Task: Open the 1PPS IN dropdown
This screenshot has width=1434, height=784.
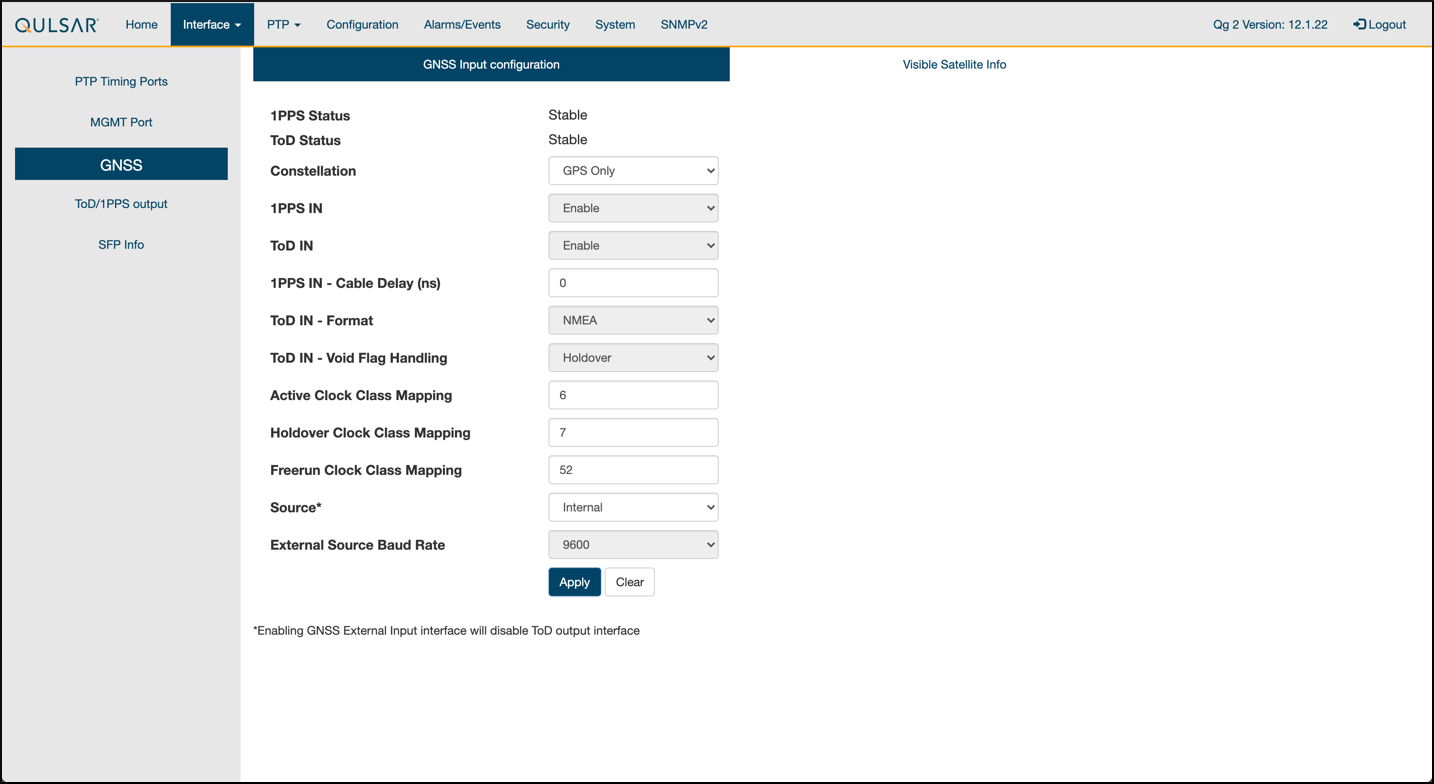Action: point(633,209)
